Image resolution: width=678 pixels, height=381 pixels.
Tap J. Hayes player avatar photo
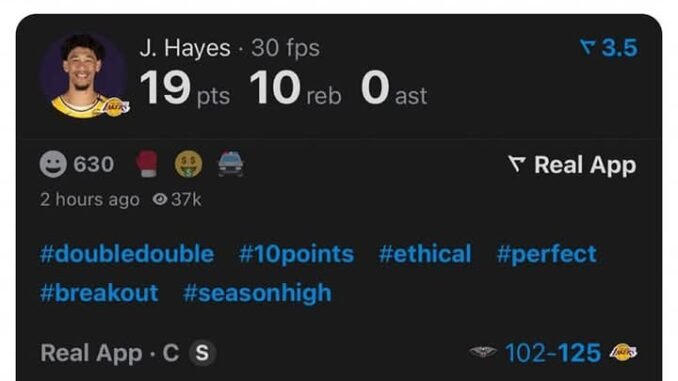[x=83, y=75]
